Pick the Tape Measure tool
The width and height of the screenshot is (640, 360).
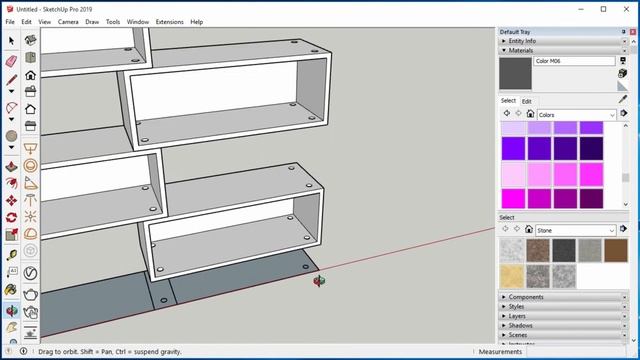click(x=11, y=255)
